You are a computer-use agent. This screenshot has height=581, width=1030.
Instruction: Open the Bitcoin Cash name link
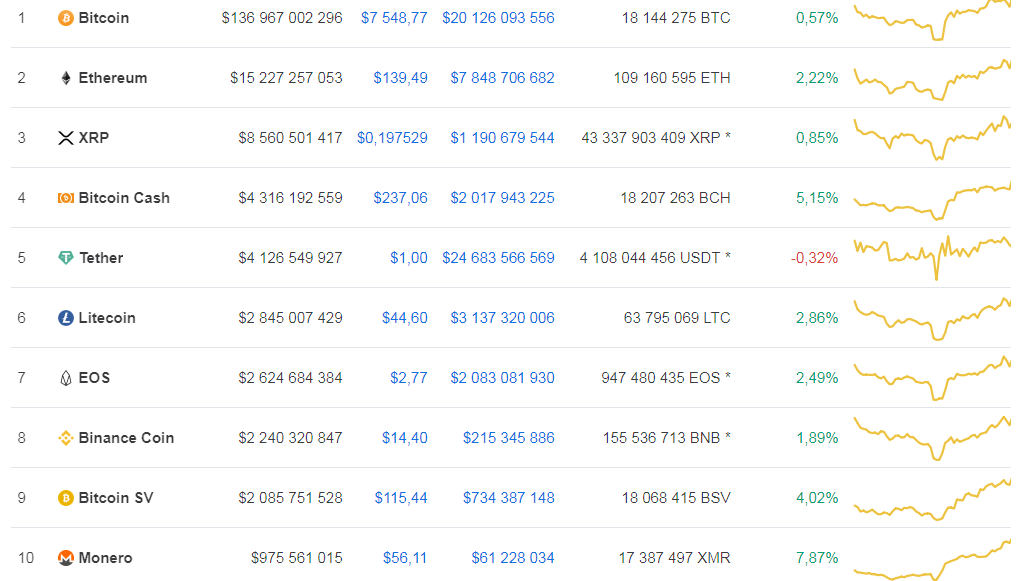click(124, 198)
